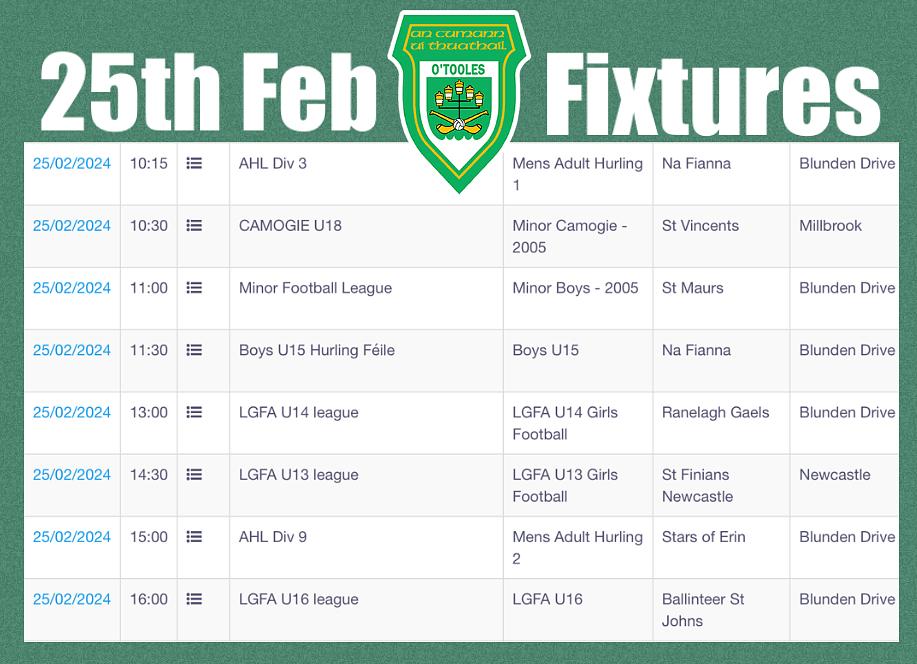The width and height of the screenshot is (917, 664).
Task: Click the O'Tooles club crest logo
Action: 459,101
